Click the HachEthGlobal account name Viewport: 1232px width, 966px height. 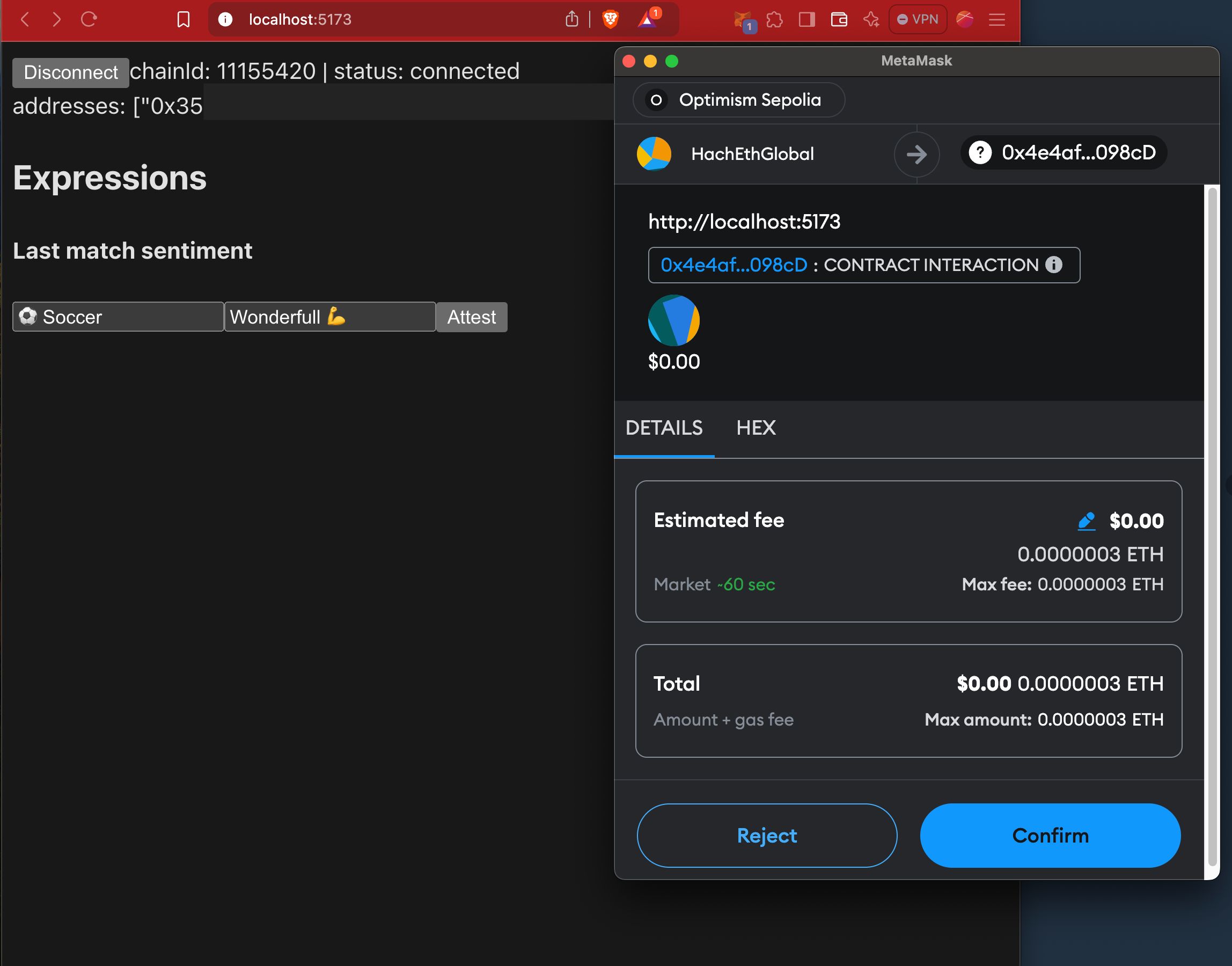[x=752, y=154]
